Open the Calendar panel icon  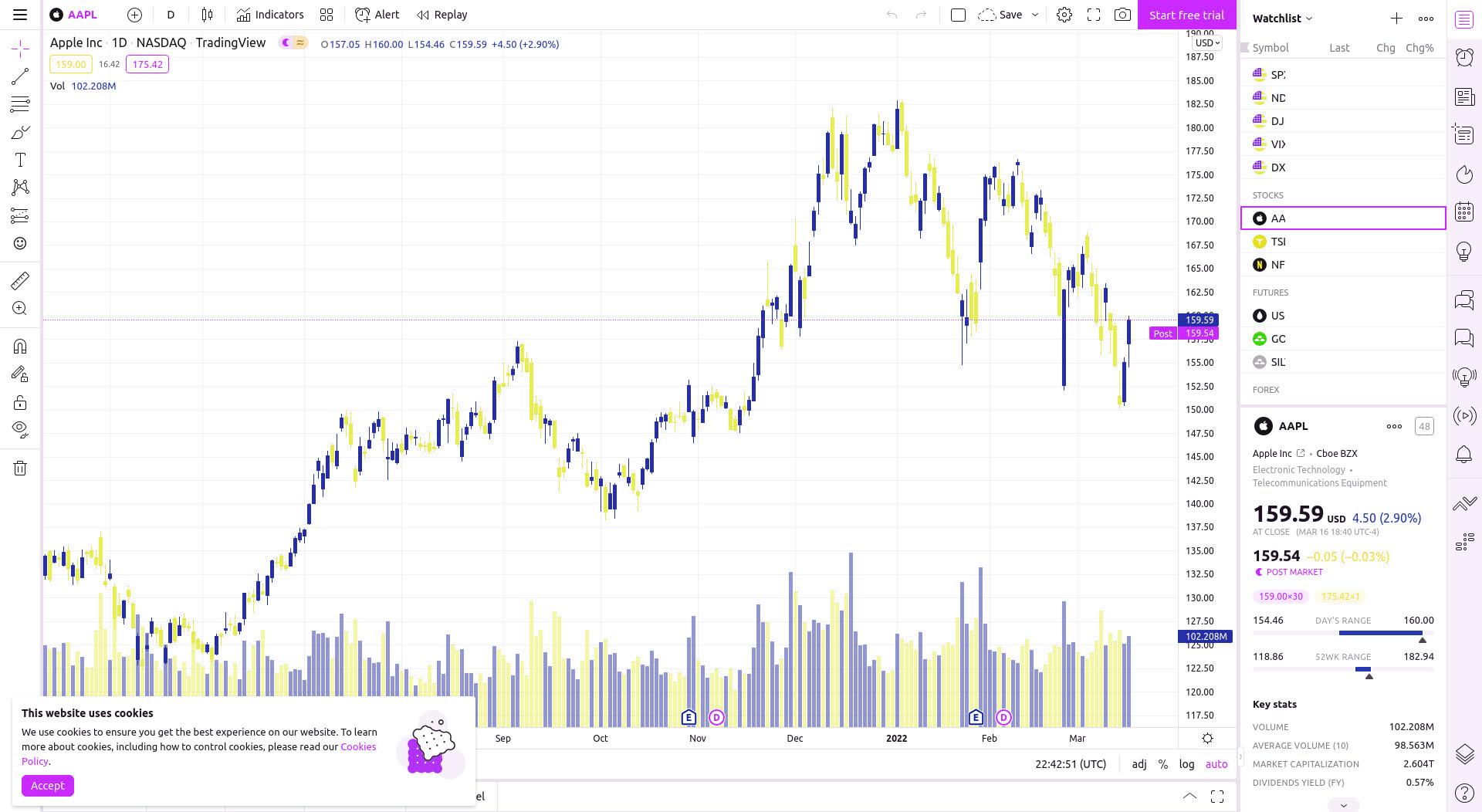pyautogui.click(x=1464, y=212)
